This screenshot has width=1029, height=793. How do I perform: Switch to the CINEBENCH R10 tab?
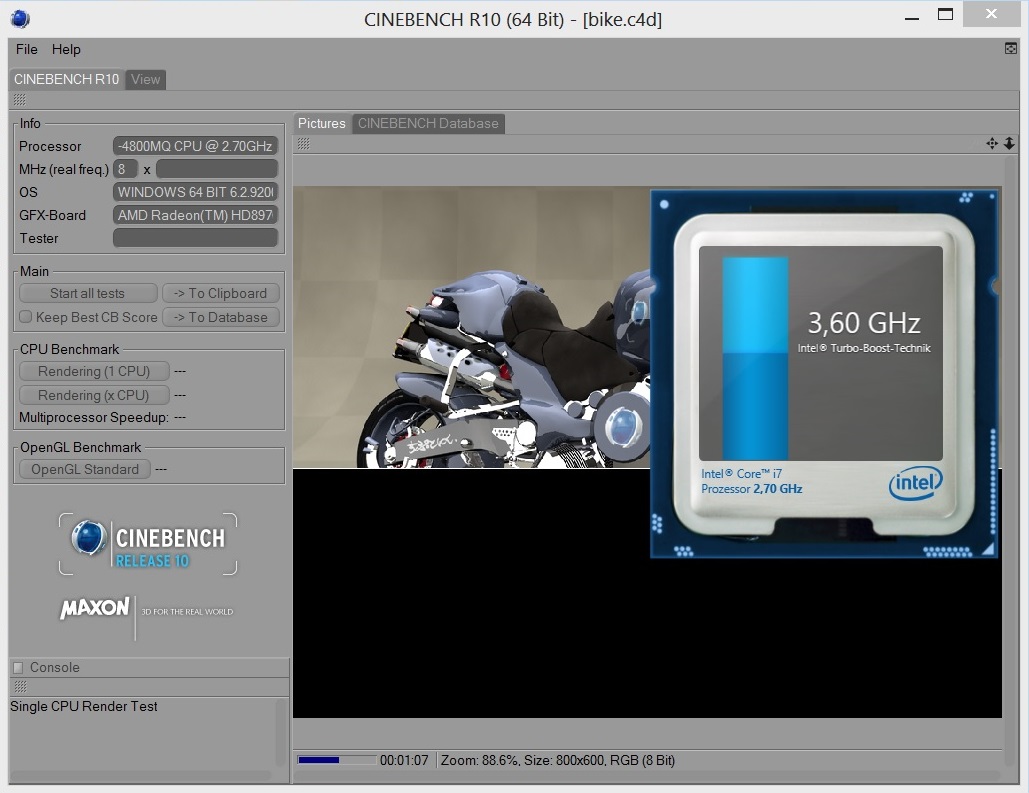pyautogui.click(x=66, y=79)
